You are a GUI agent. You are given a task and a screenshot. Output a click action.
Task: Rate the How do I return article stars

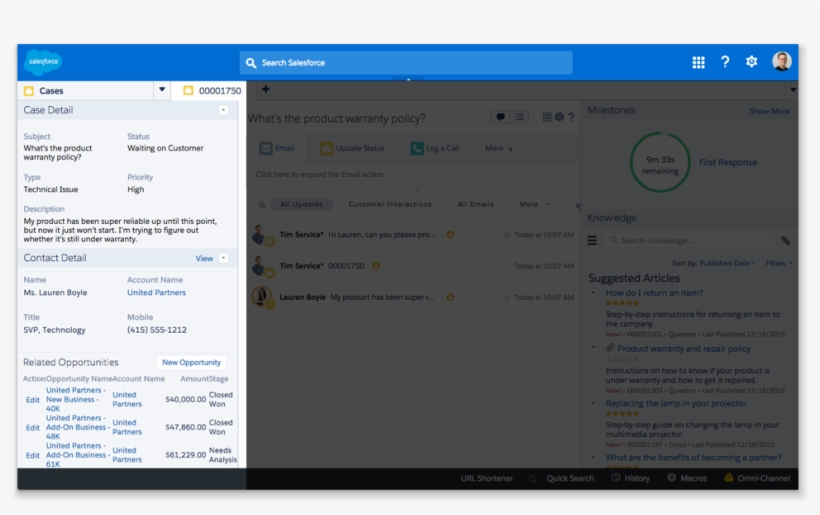click(622, 303)
